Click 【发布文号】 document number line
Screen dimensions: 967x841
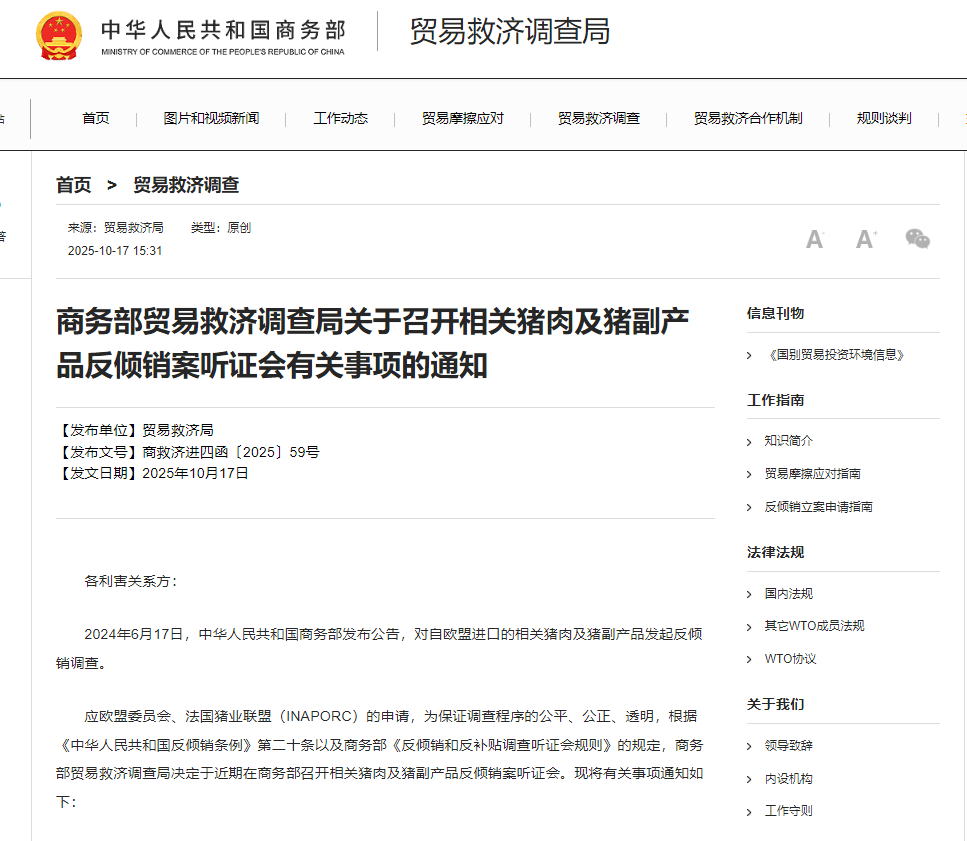[187, 452]
